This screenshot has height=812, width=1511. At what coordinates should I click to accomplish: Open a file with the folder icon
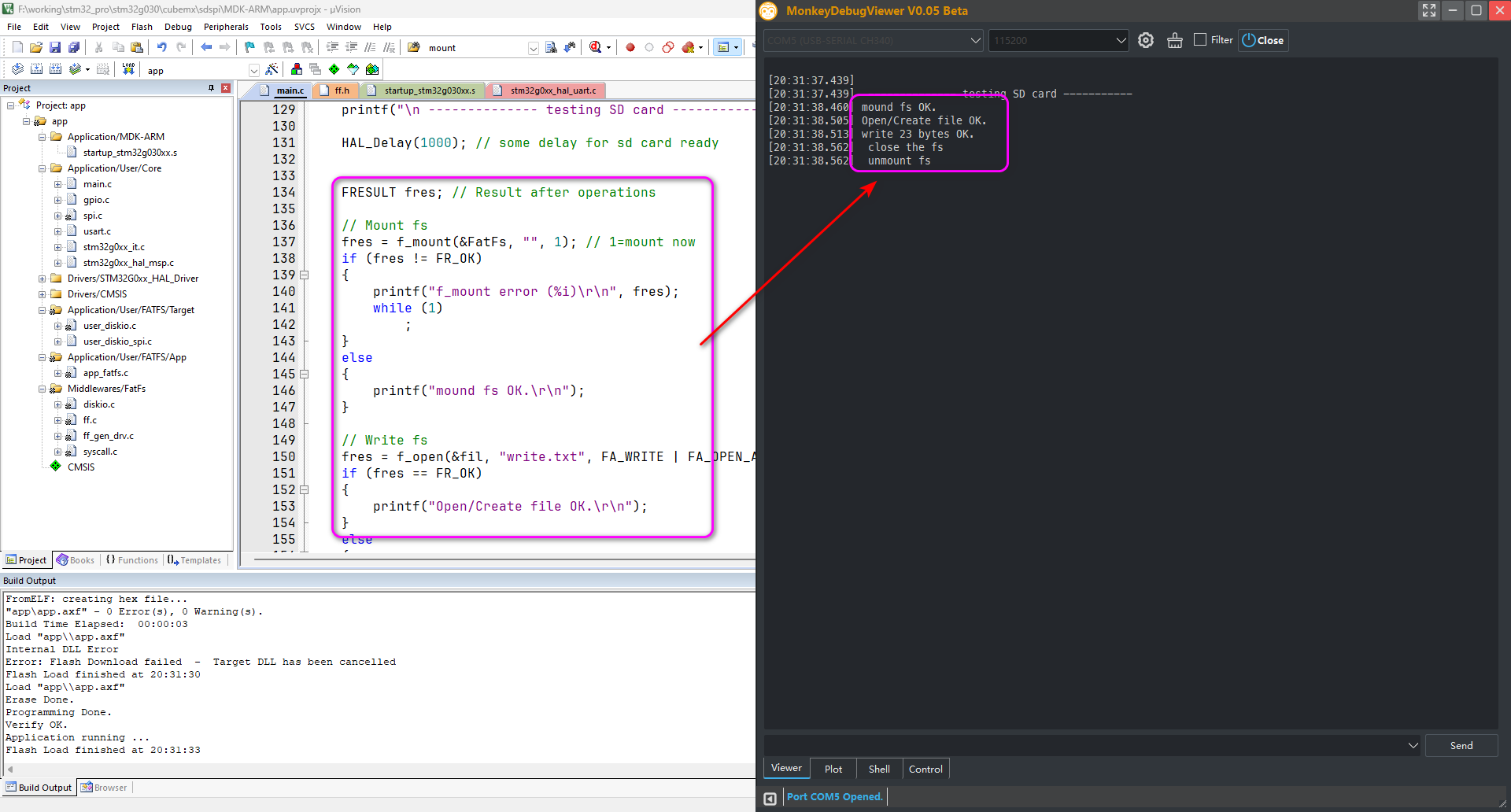coord(36,47)
